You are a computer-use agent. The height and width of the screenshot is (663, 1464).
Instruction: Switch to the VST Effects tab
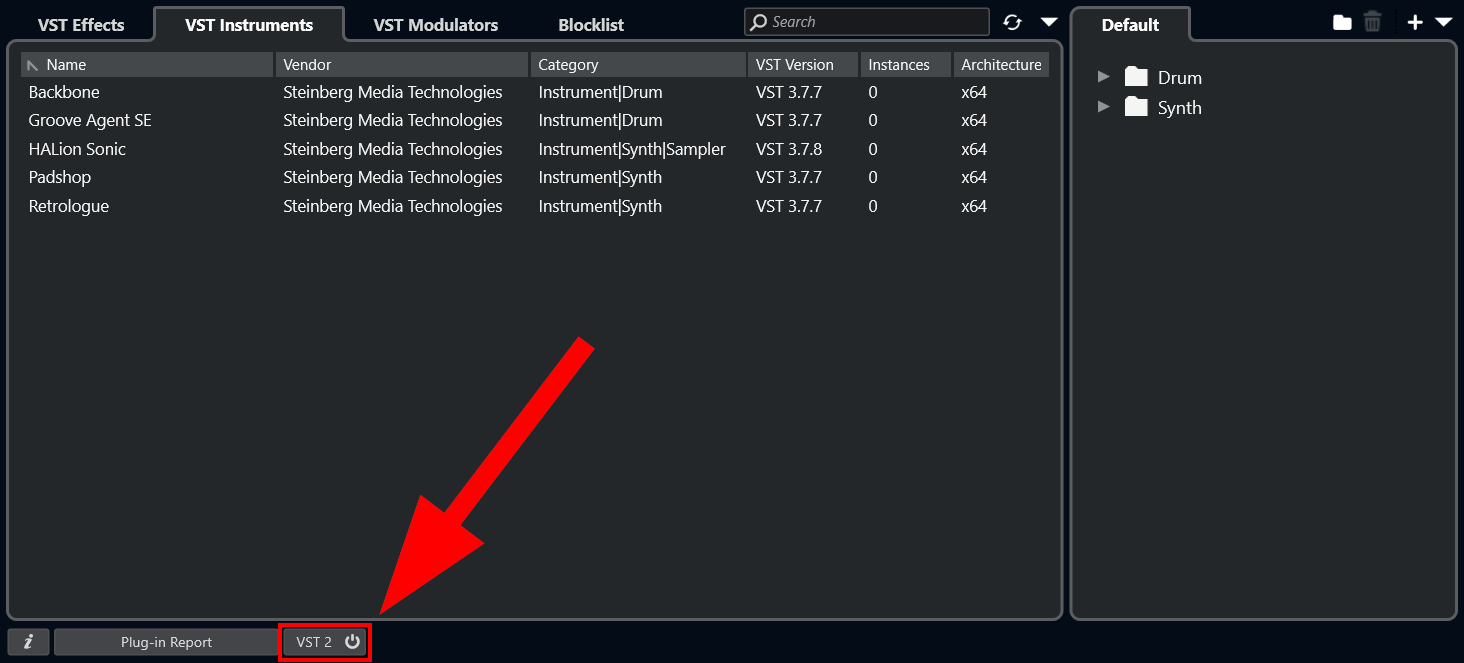[x=81, y=24]
